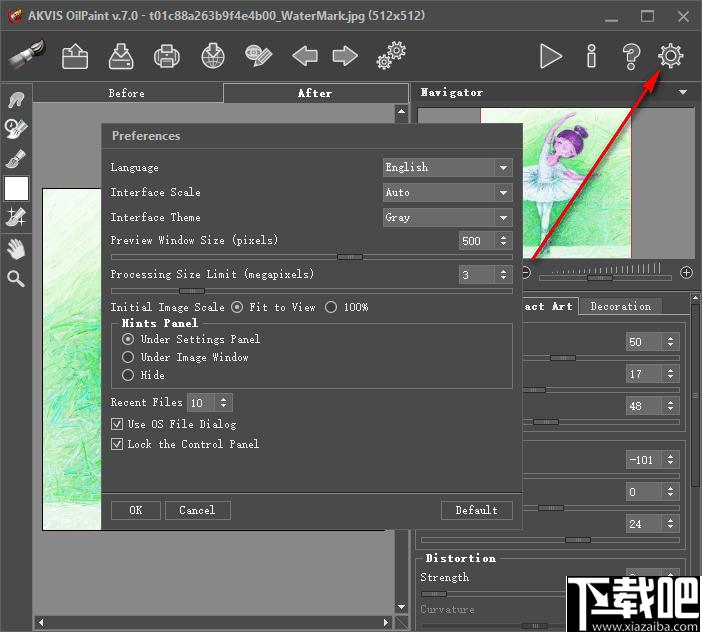Open an image file via toolbar
The height and width of the screenshot is (632, 702).
[75, 56]
